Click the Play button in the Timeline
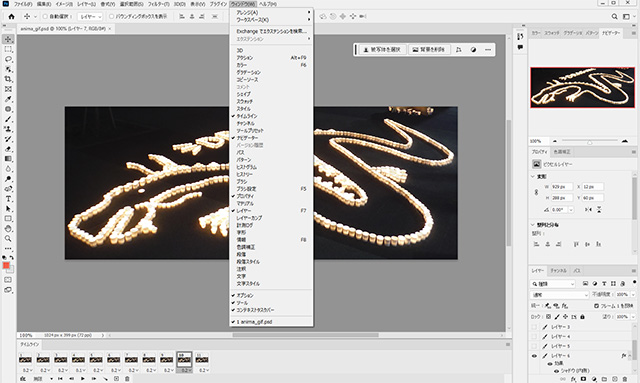Viewport: 640px width, 383px height. click(x=83, y=379)
